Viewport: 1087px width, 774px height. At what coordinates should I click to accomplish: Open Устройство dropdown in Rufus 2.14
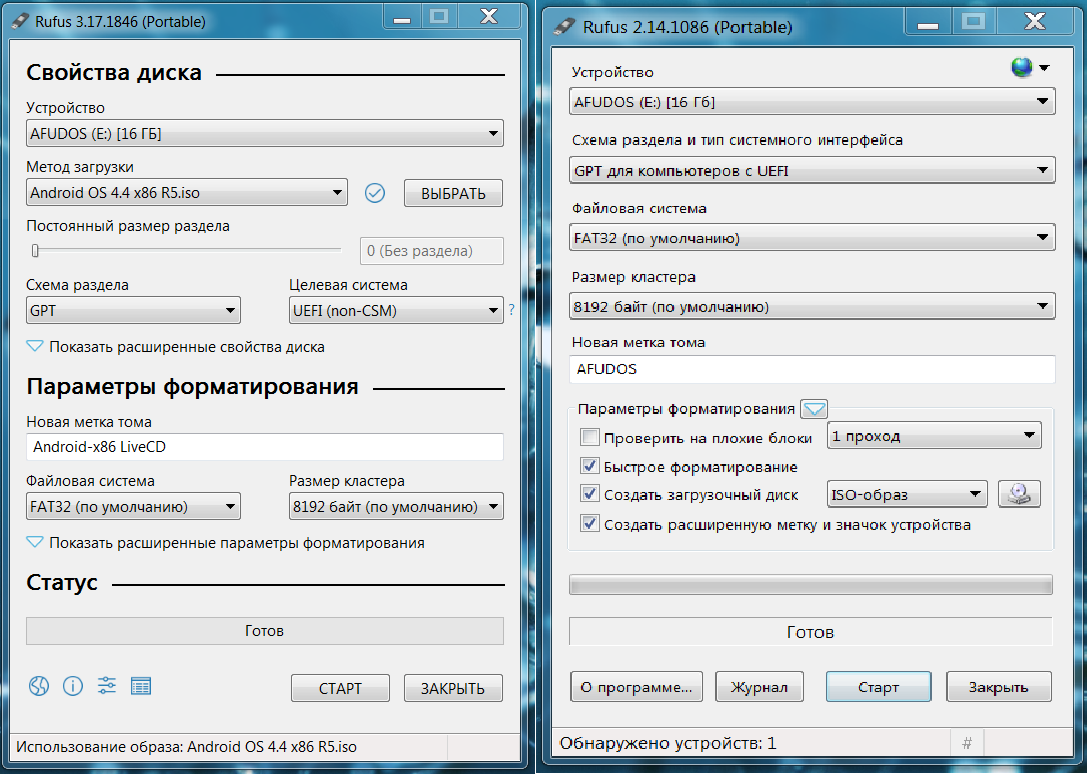click(x=812, y=101)
